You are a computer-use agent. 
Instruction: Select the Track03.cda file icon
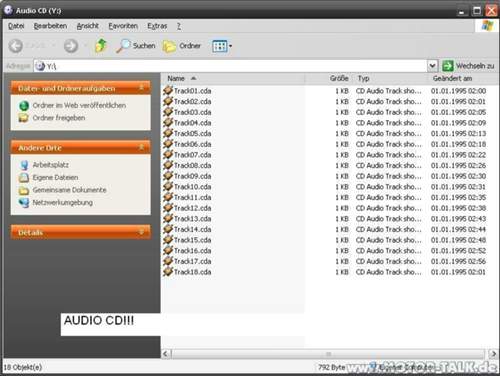point(168,112)
